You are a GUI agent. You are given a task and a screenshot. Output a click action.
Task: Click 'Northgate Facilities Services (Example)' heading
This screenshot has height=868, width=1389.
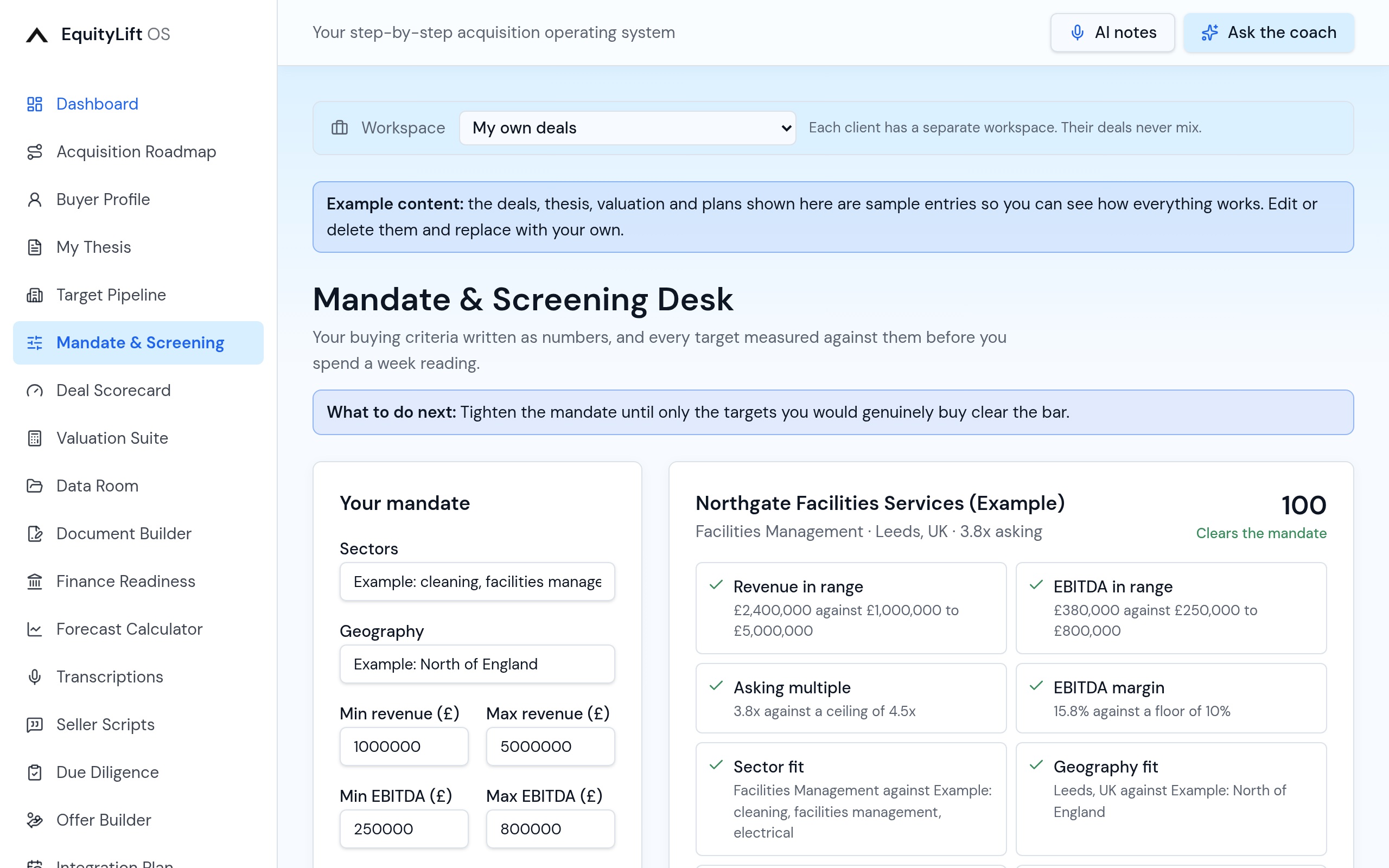pos(880,503)
